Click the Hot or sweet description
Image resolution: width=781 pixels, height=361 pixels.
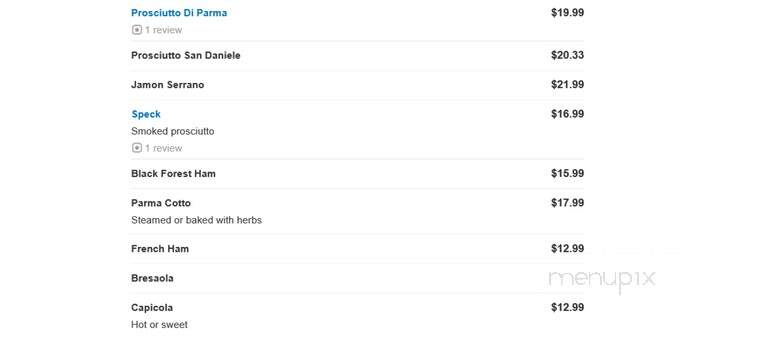pos(159,325)
